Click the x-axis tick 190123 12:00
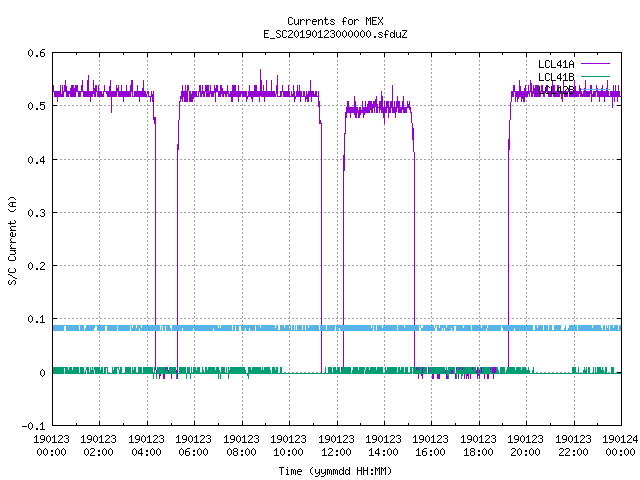The image size is (640, 480). click(x=336, y=446)
